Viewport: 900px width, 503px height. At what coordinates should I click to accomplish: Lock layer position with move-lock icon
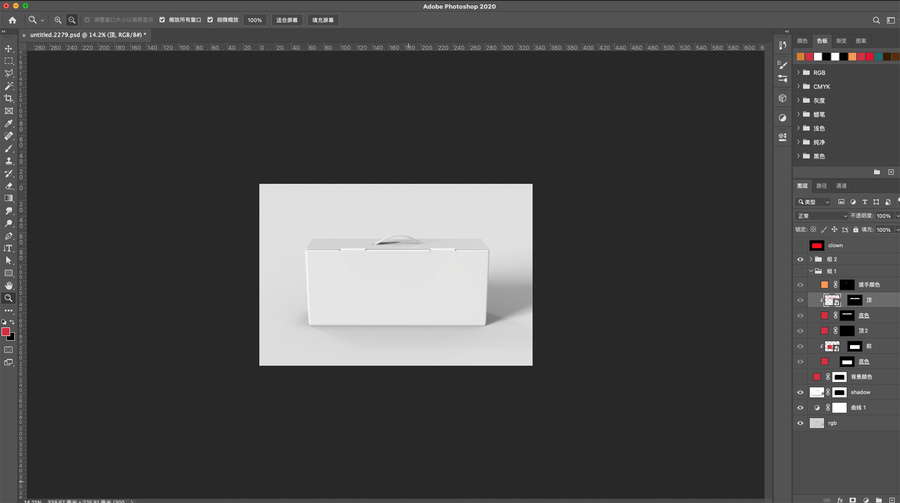point(835,230)
